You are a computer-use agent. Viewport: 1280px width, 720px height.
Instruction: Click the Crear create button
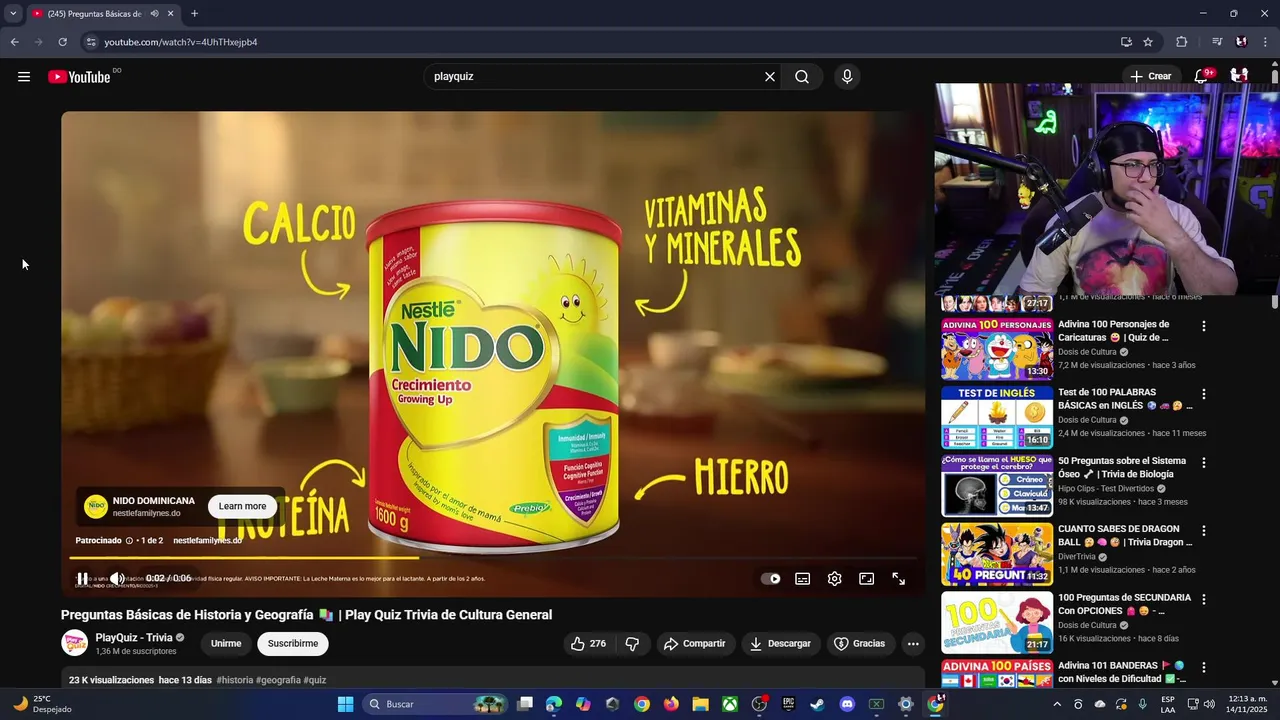[1150, 76]
